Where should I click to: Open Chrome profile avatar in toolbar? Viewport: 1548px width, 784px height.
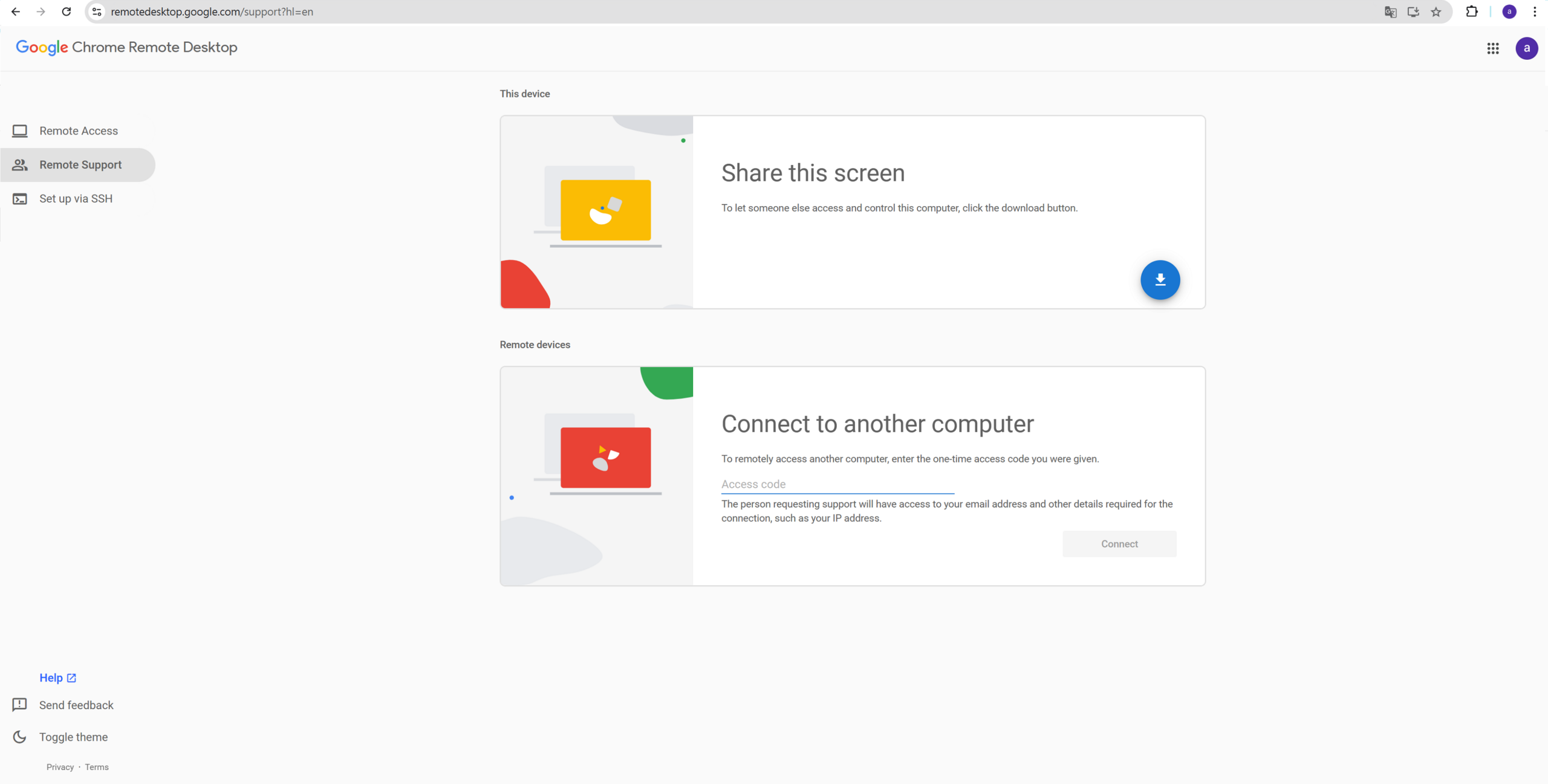(1509, 11)
